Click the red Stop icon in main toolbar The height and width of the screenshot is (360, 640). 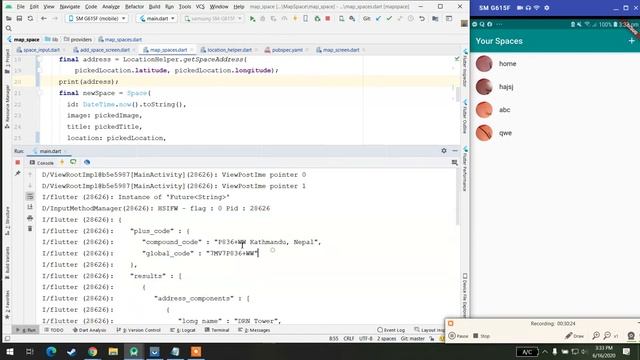click(x=328, y=18)
